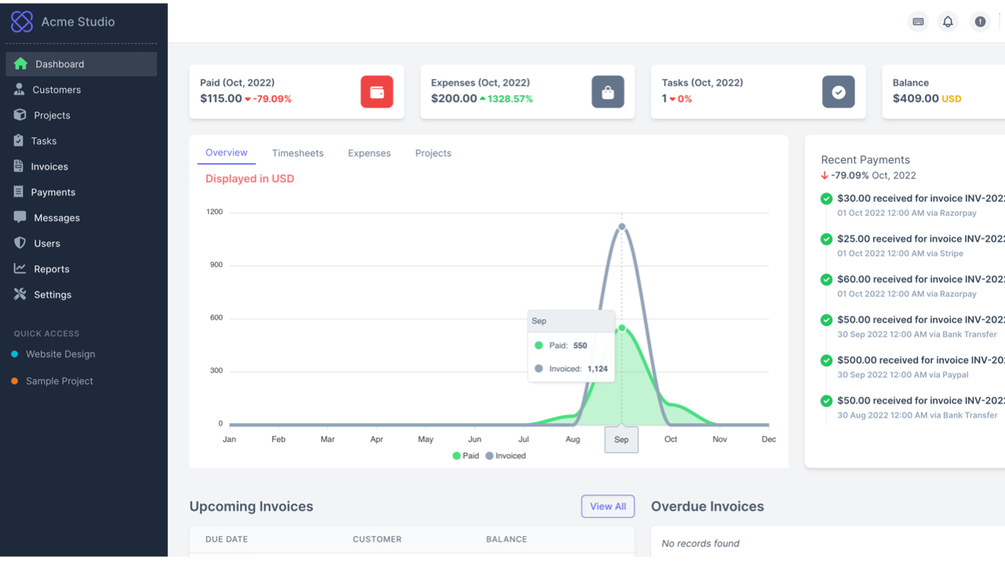Switch to the Expenses tab

tap(369, 153)
